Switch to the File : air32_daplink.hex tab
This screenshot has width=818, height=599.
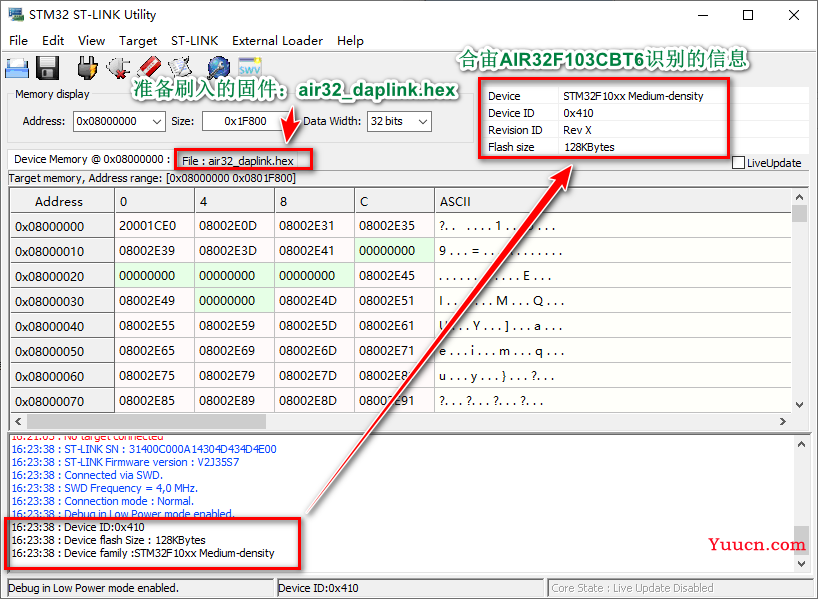pos(237,161)
